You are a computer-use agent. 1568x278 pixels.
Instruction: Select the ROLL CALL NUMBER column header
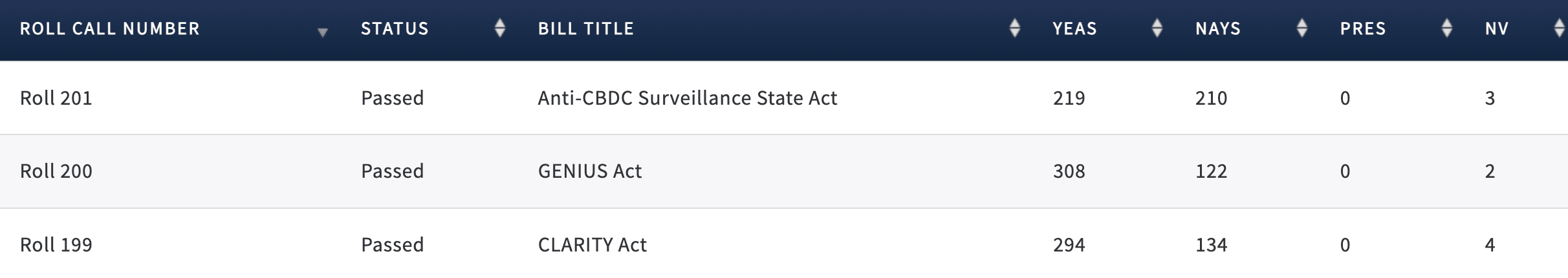[x=110, y=28]
